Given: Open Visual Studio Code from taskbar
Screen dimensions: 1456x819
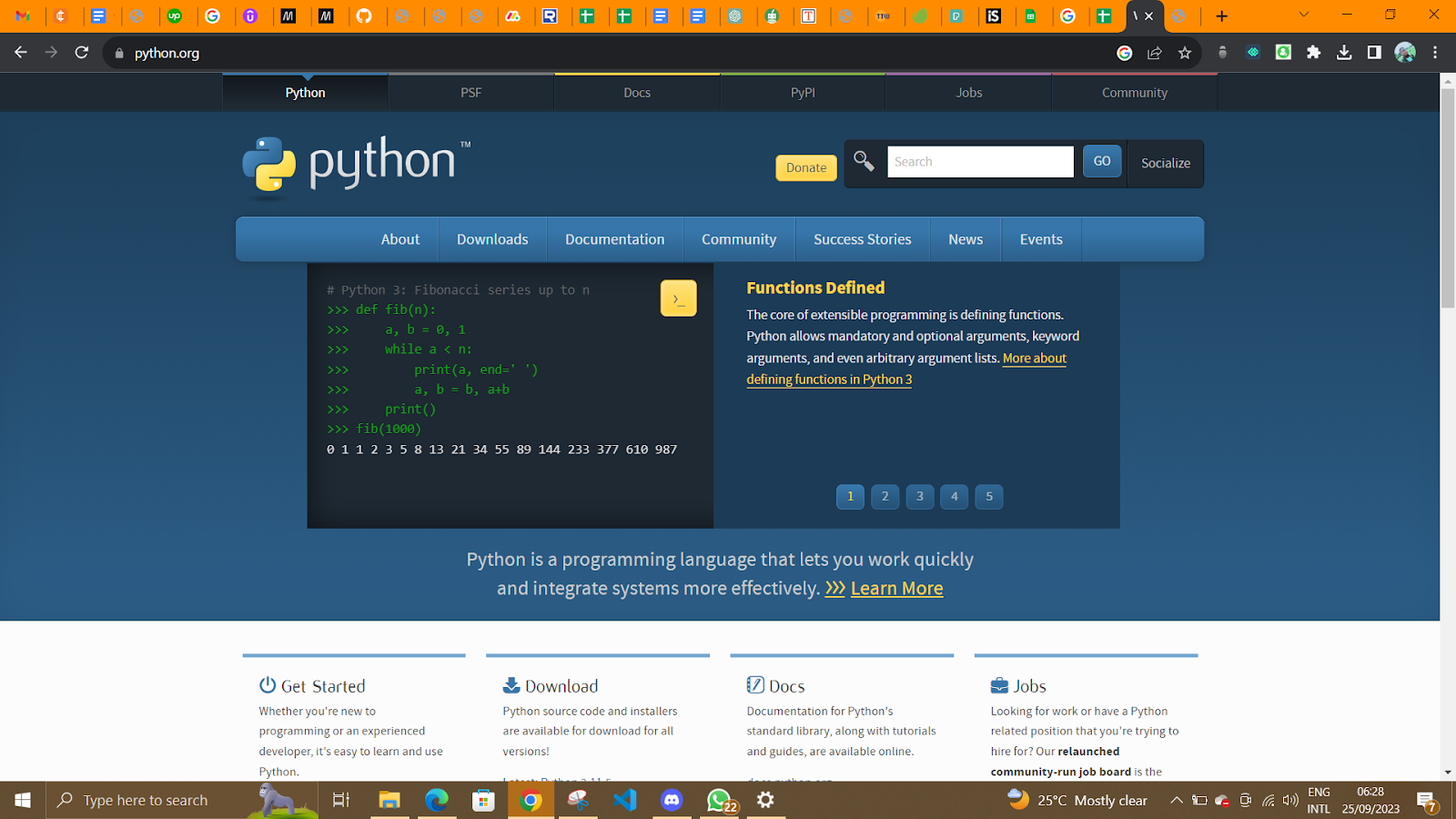Looking at the screenshot, I should [x=625, y=800].
